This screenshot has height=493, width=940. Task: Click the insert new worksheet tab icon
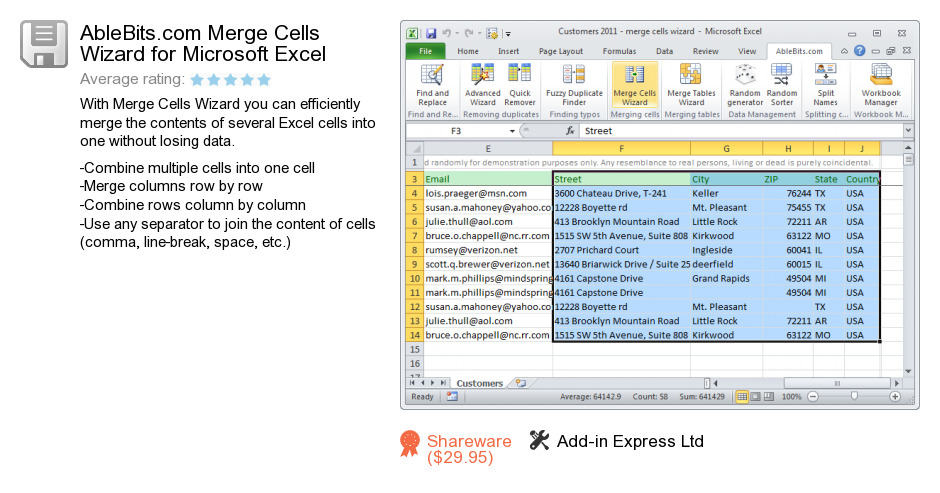coord(521,383)
